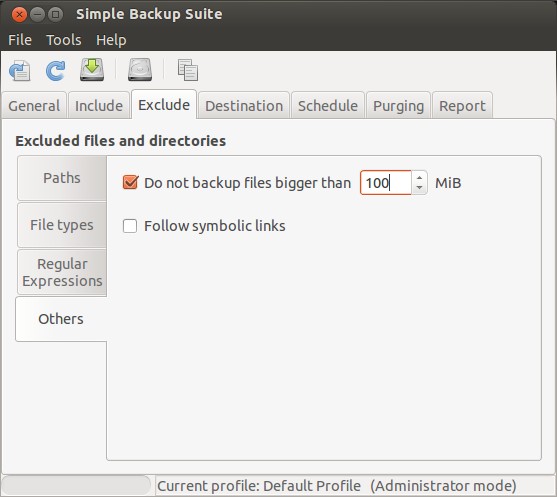
Task: Increase max file size with up arrow
Action: [420, 178]
